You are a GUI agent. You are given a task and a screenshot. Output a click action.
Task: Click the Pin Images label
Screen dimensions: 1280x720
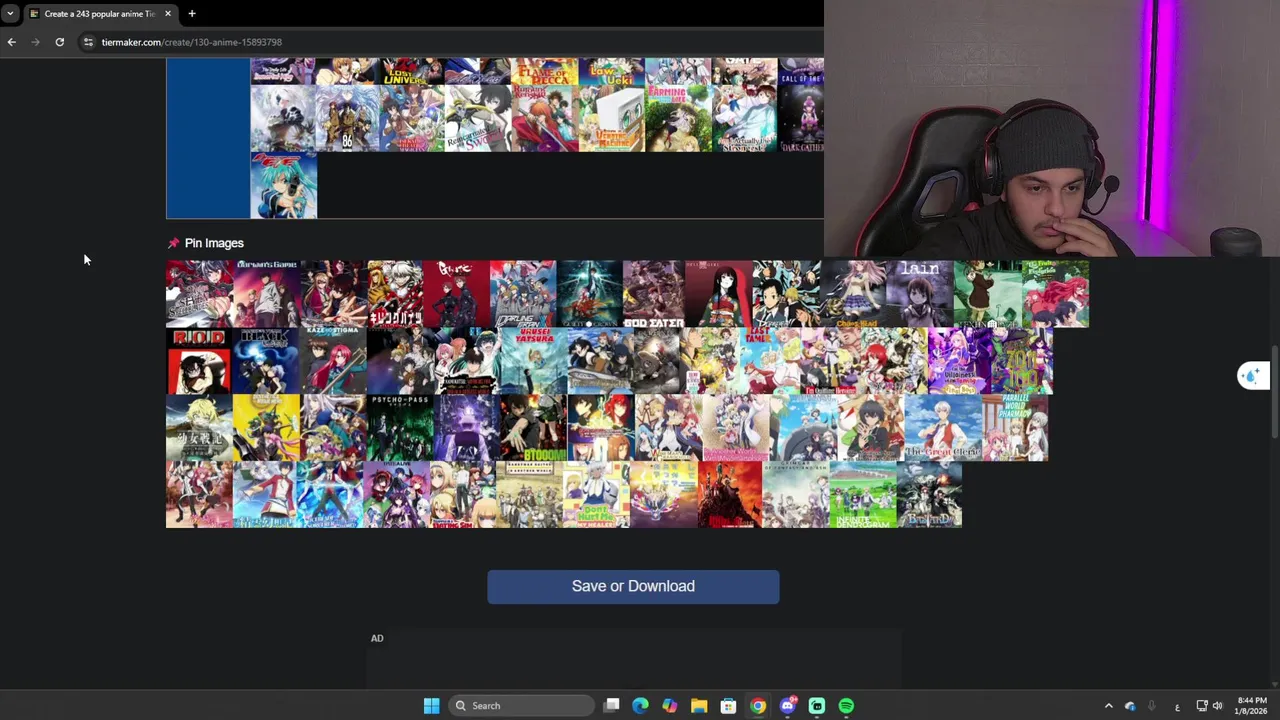214,243
